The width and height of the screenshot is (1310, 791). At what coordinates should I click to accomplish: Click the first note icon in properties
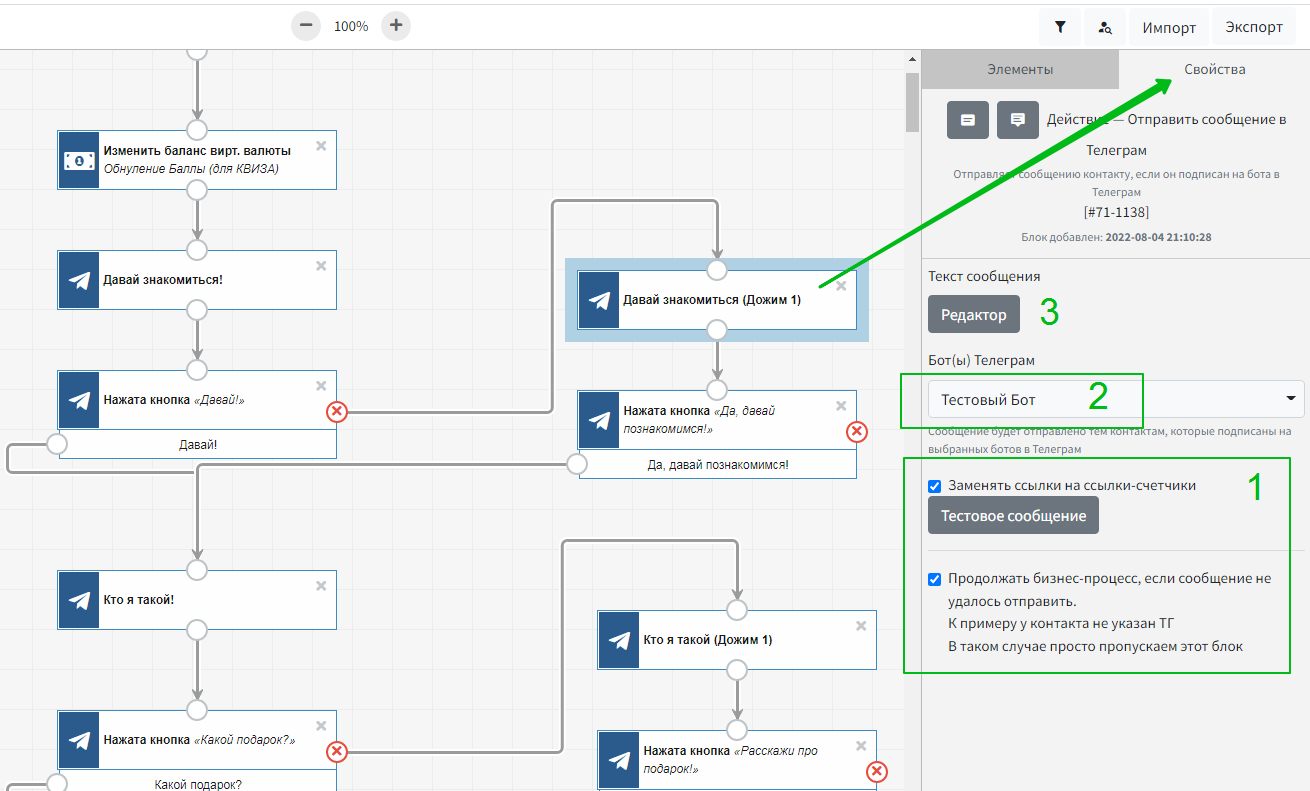tap(968, 120)
